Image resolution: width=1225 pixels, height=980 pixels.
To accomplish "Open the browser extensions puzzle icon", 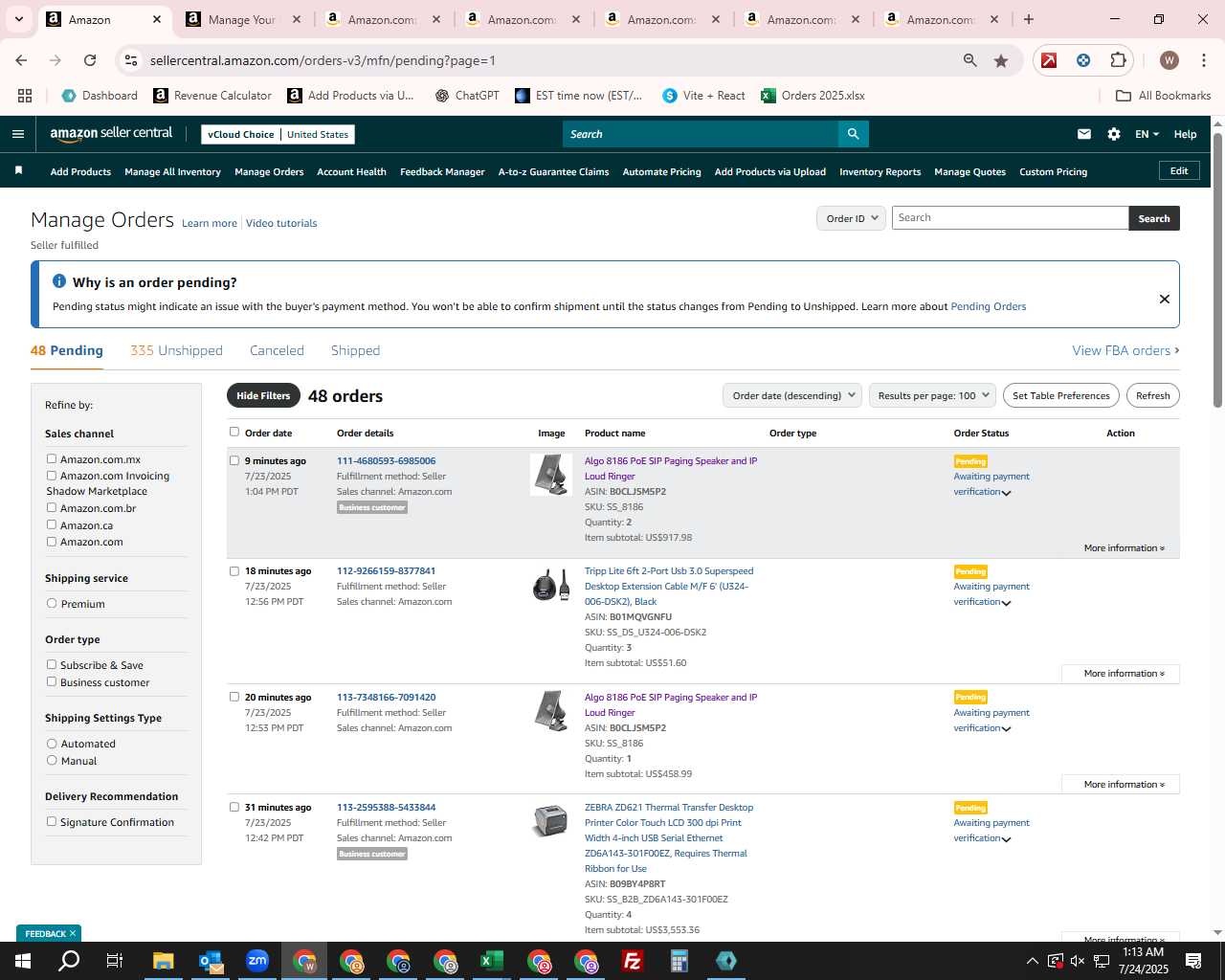I will pyautogui.click(x=1118, y=60).
